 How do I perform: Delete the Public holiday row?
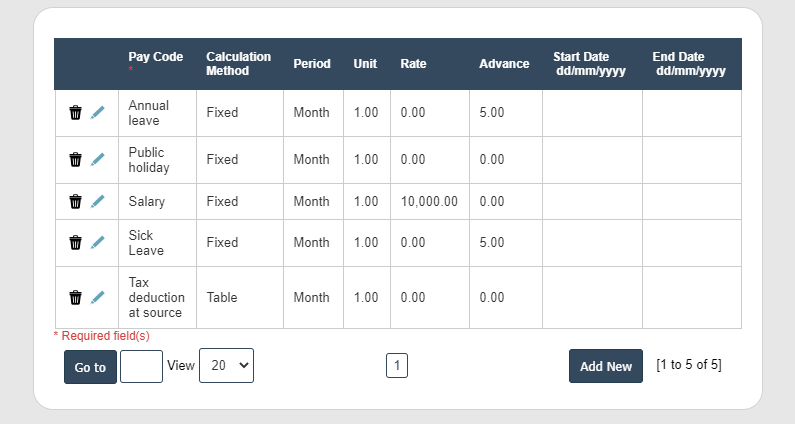[x=75, y=160]
